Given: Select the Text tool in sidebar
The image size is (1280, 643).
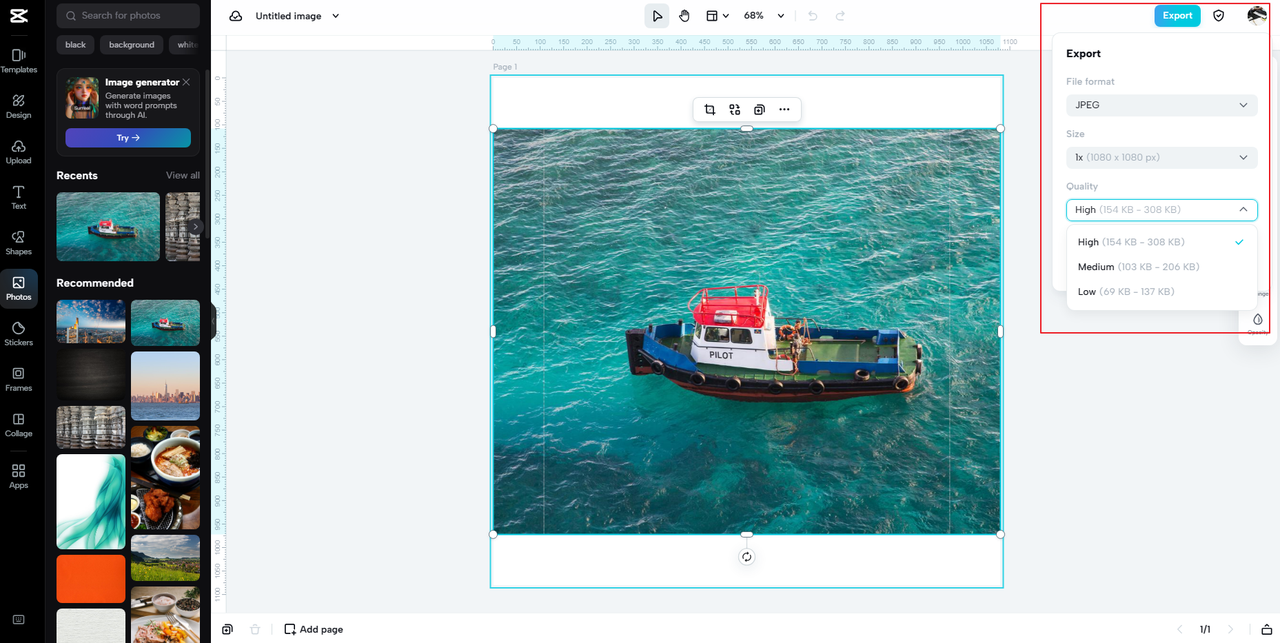Looking at the screenshot, I should (18, 197).
